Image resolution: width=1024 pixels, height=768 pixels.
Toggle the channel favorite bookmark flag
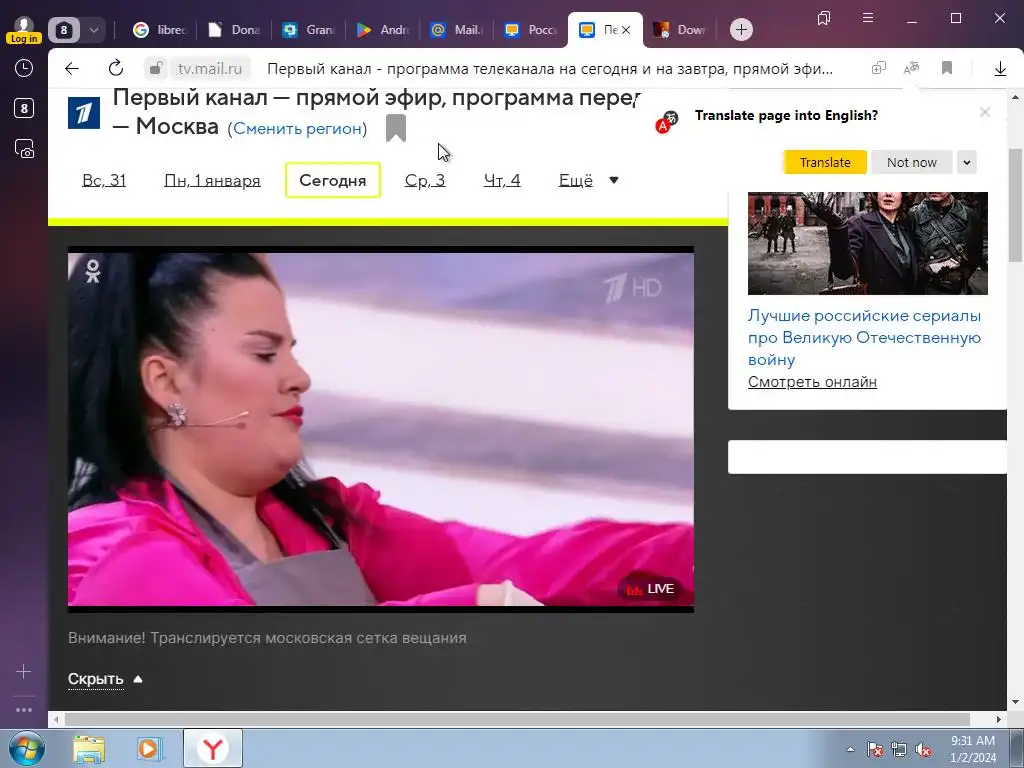coord(396,128)
